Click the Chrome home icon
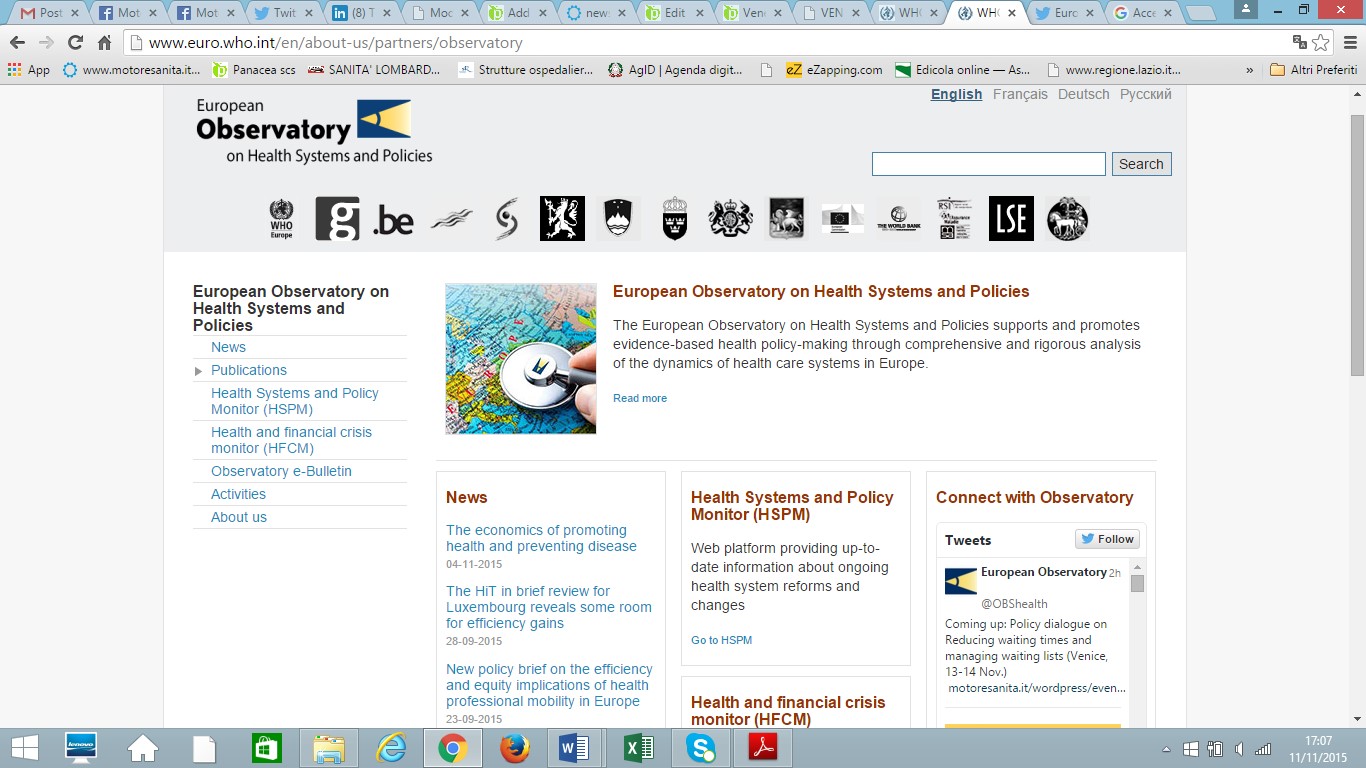The image size is (1366, 768). coord(104,43)
